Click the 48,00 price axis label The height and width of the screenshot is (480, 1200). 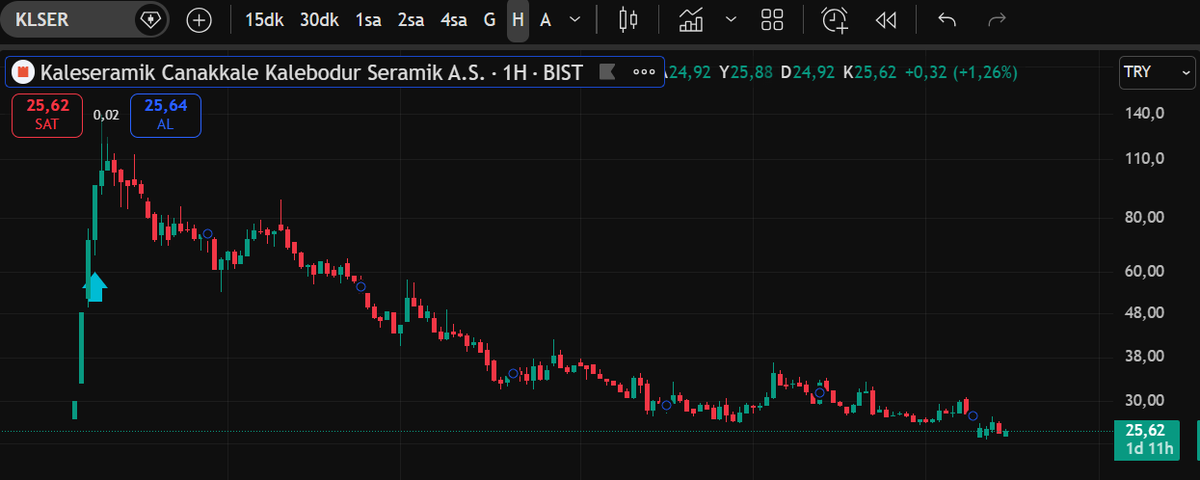(x=1144, y=312)
